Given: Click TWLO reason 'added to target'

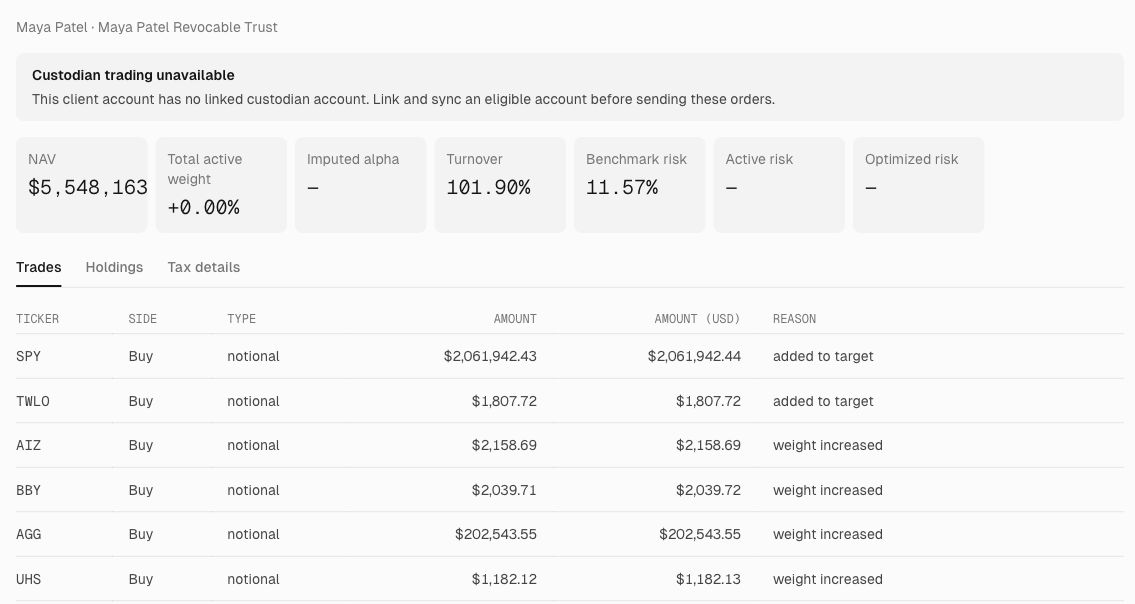Looking at the screenshot, I should click(823, 401).
